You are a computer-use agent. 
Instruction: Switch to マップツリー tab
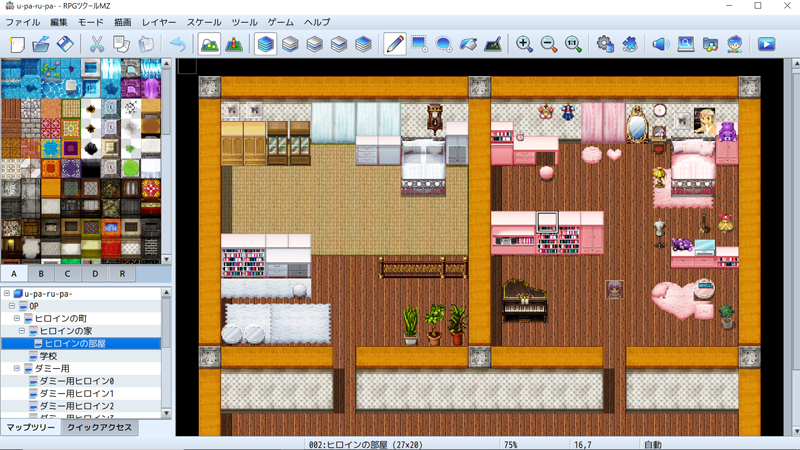coord(31,428)
